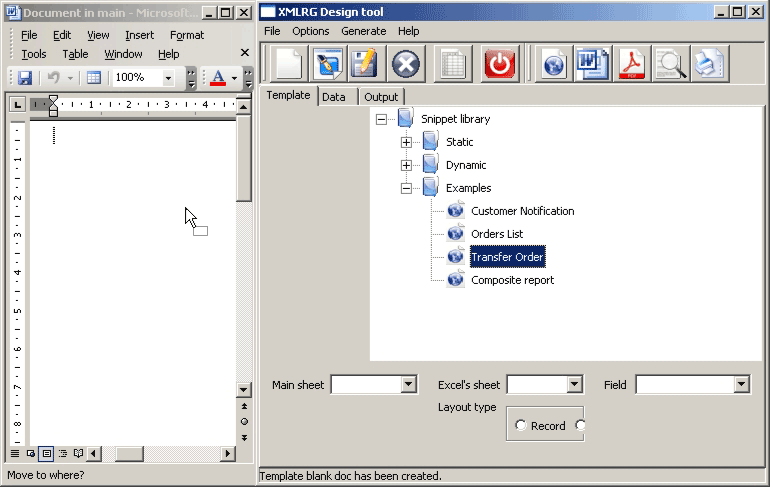Click the new blank template icon

pyautogui.click(x=289, y=64)
